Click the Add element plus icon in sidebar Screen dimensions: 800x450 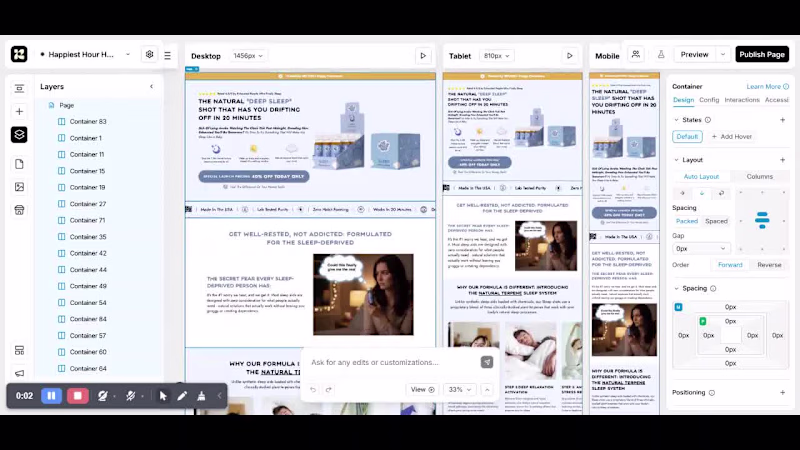pos(19,111)
